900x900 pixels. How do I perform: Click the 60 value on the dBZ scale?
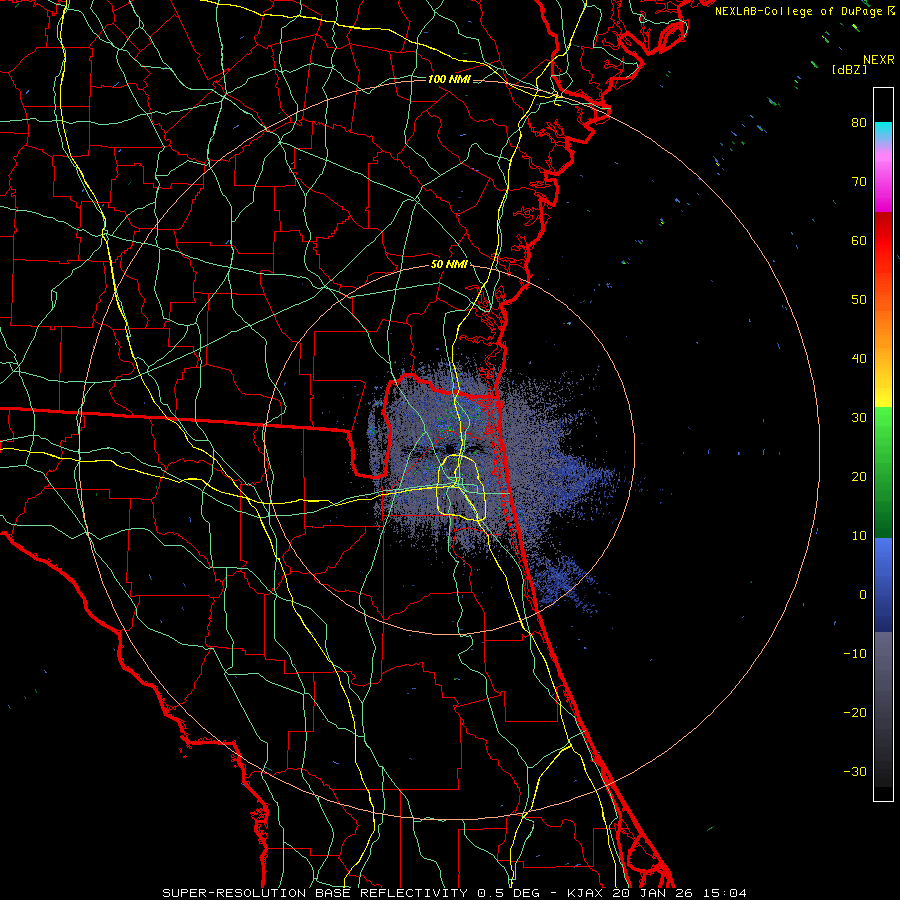859,240
